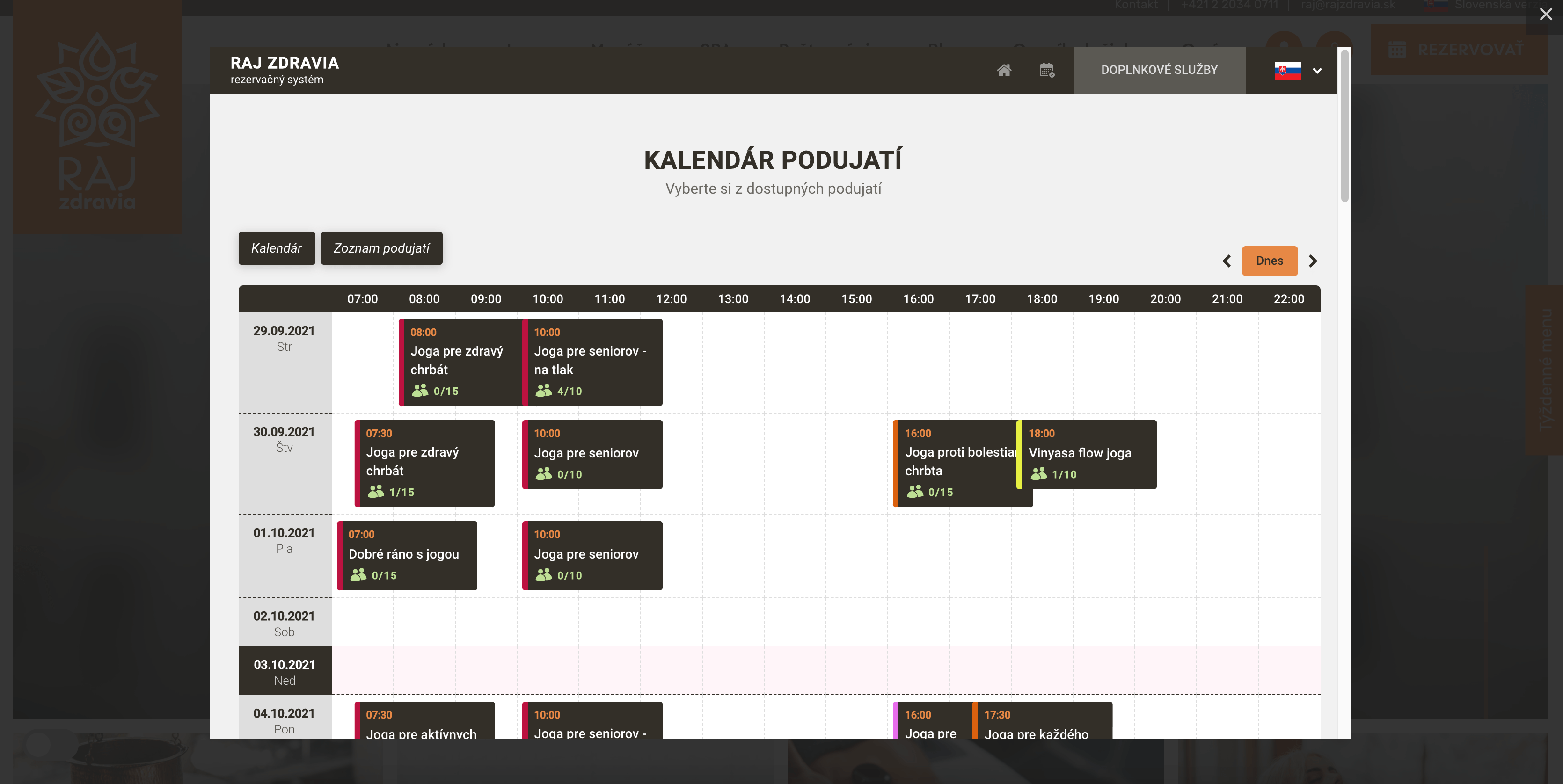Open 16:00 Joga proti bolestiam chrbta event

(956, 463)
